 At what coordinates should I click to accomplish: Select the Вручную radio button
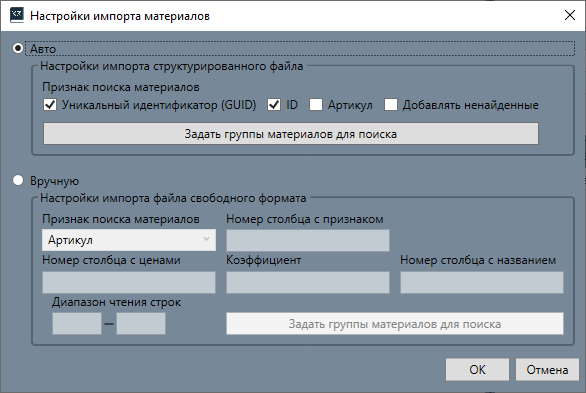tap(18, 180)
